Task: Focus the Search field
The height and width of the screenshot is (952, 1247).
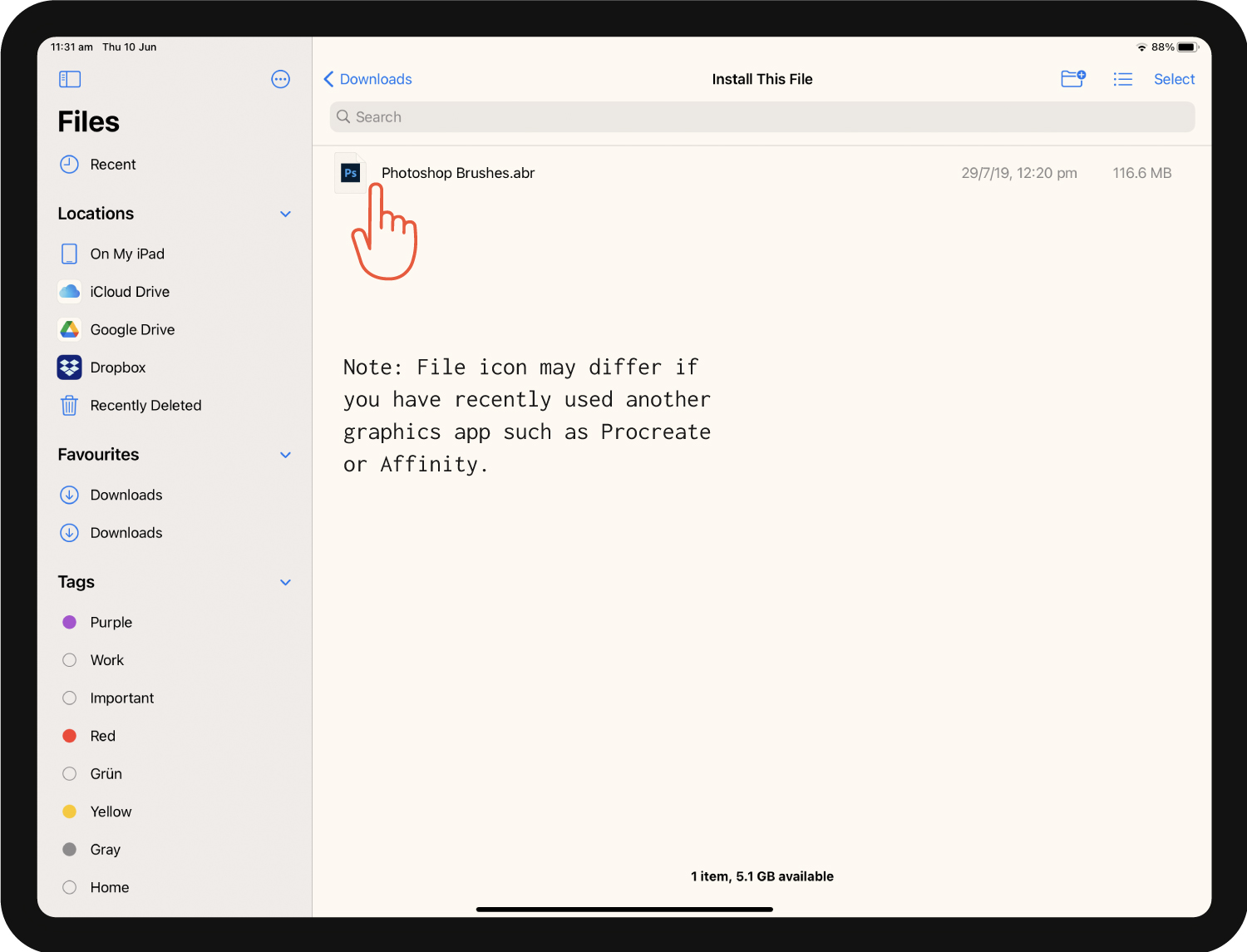Action: click(x=762, y=117)
